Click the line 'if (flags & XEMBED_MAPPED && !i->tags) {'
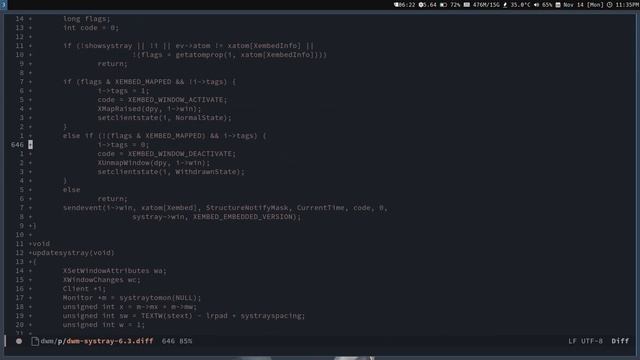This screenshot has height=360, width=640. (149, 82)
